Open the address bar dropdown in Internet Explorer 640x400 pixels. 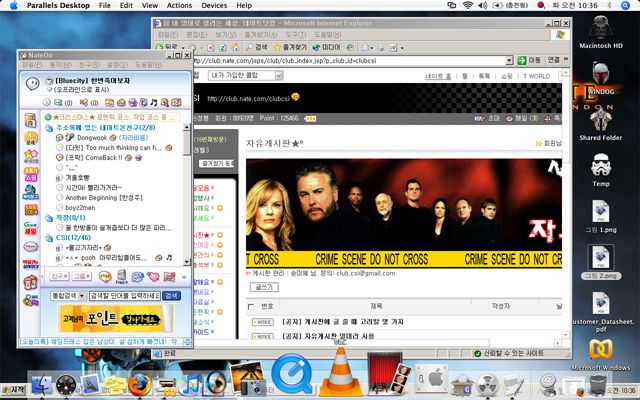click(x=509, y=60)
